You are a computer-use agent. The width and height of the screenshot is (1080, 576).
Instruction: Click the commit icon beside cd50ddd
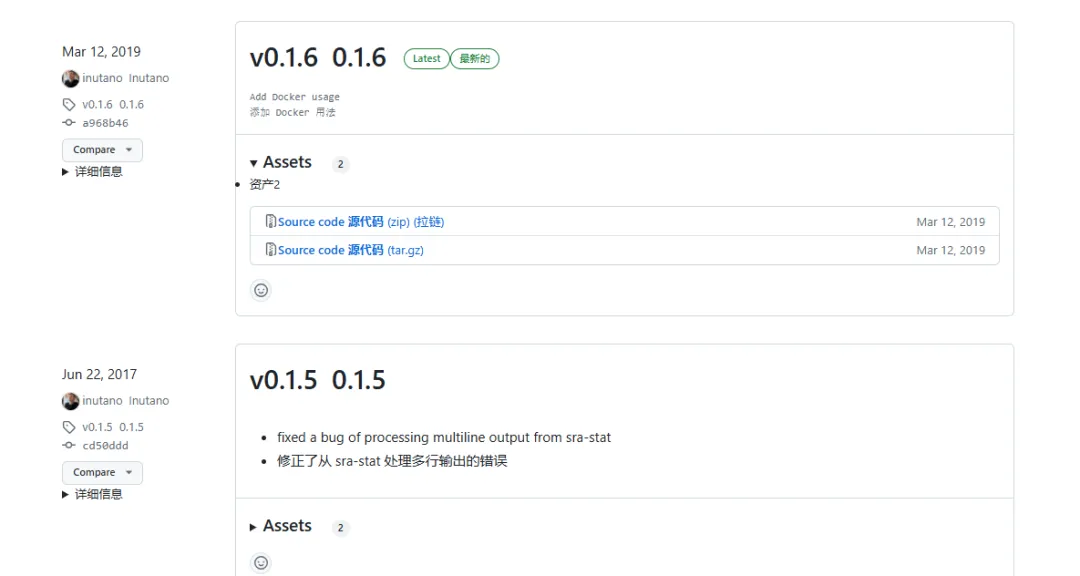(69, 445)
